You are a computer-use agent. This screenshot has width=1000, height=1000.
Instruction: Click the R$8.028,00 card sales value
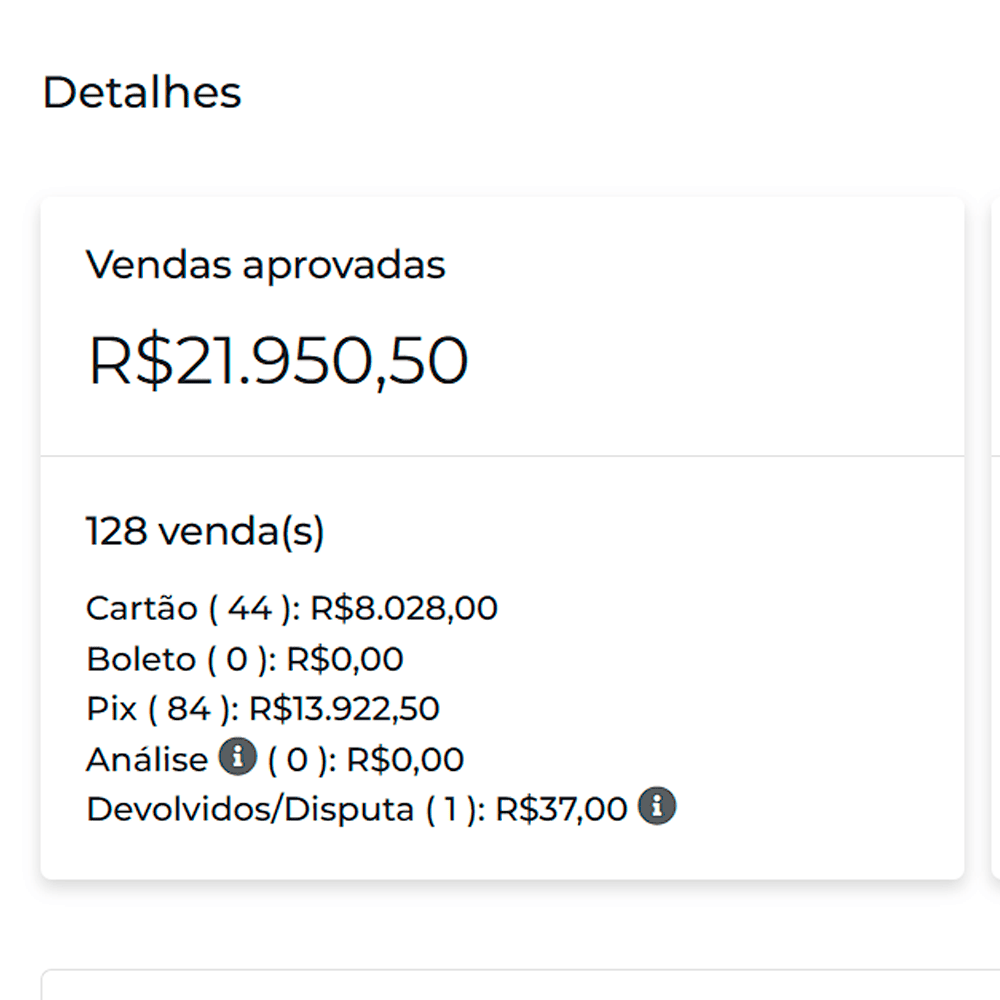(404, 608)
